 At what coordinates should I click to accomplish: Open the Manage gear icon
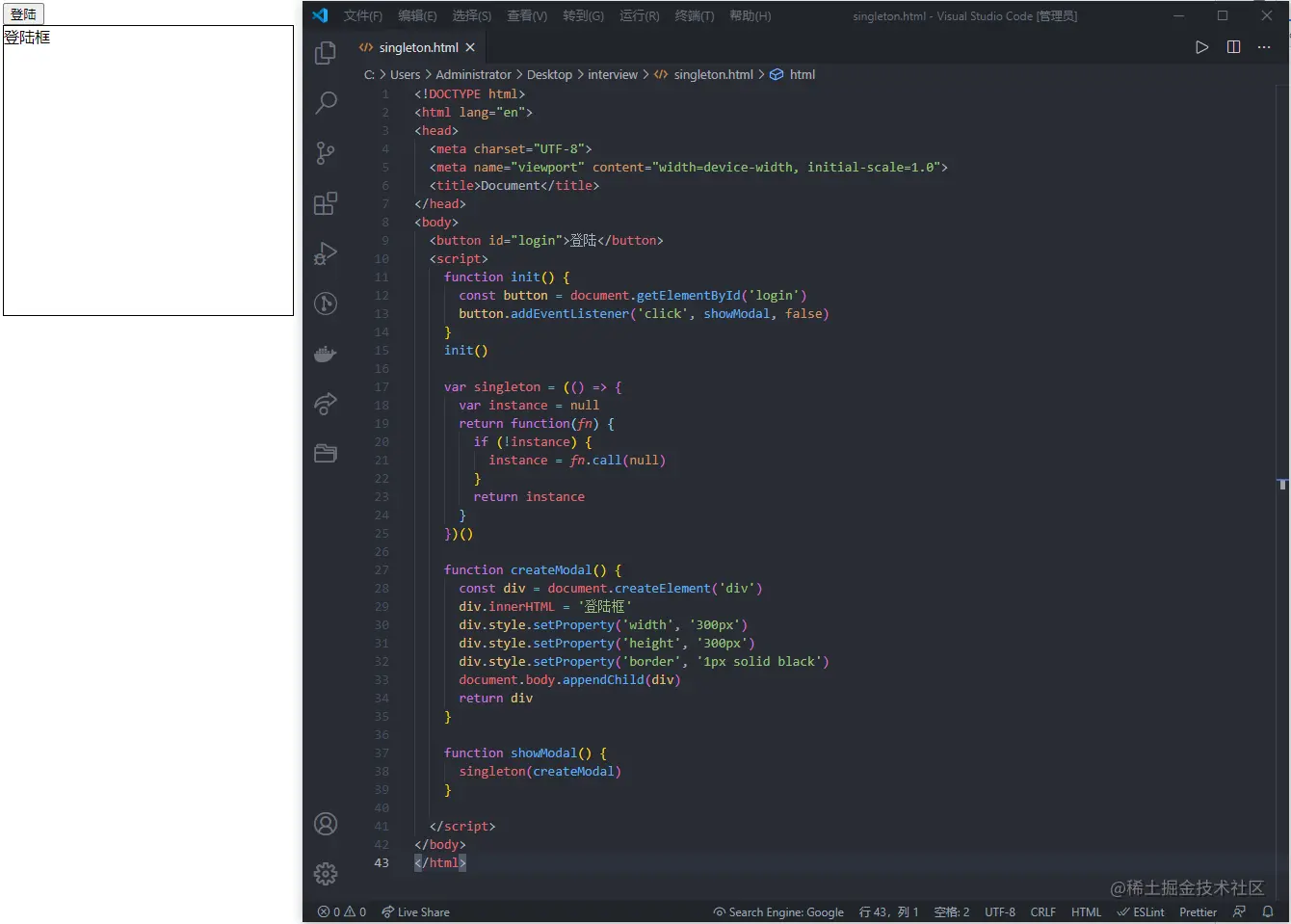click(x=326, y=874)
